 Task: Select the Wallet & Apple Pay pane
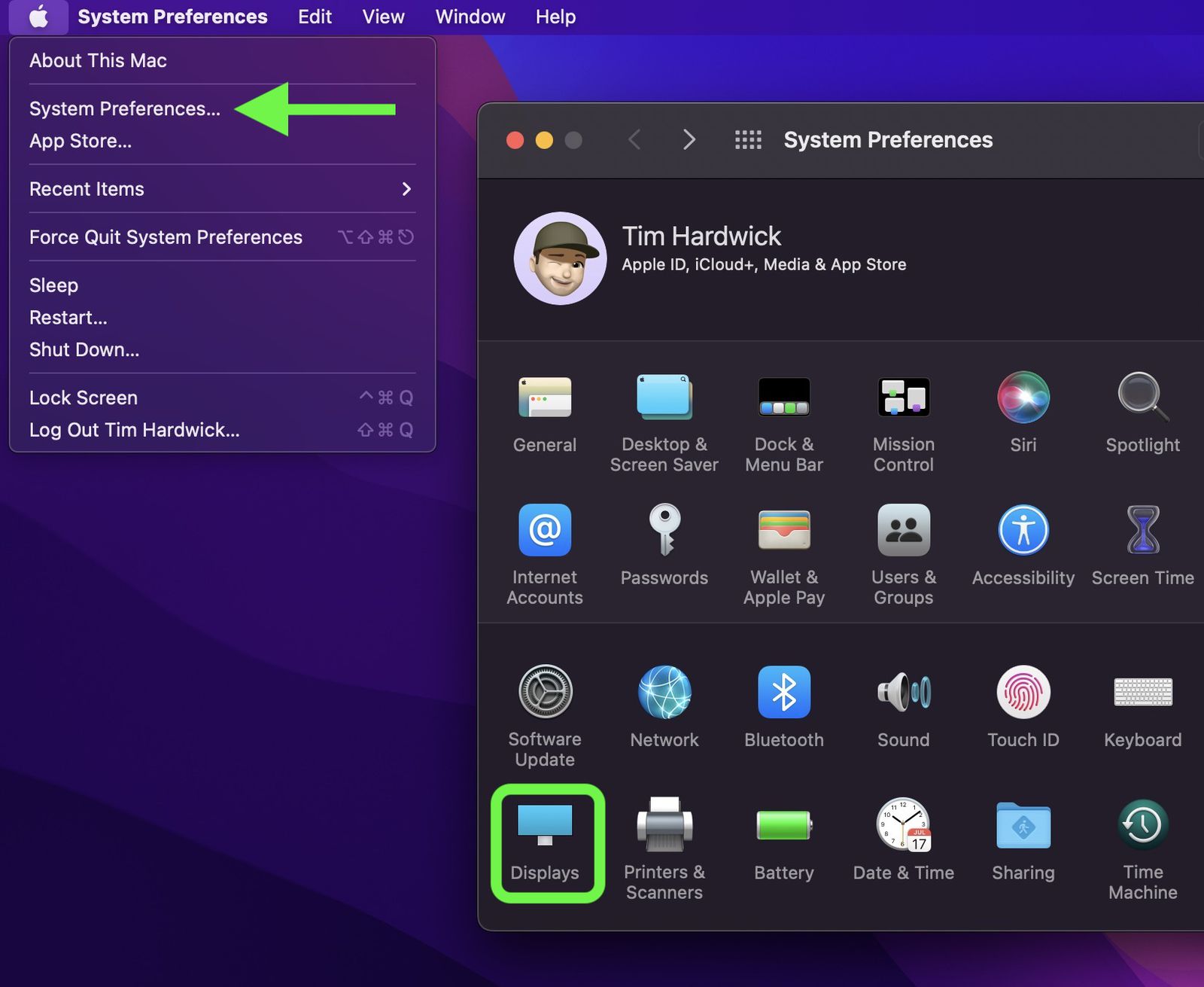[783, 529]
